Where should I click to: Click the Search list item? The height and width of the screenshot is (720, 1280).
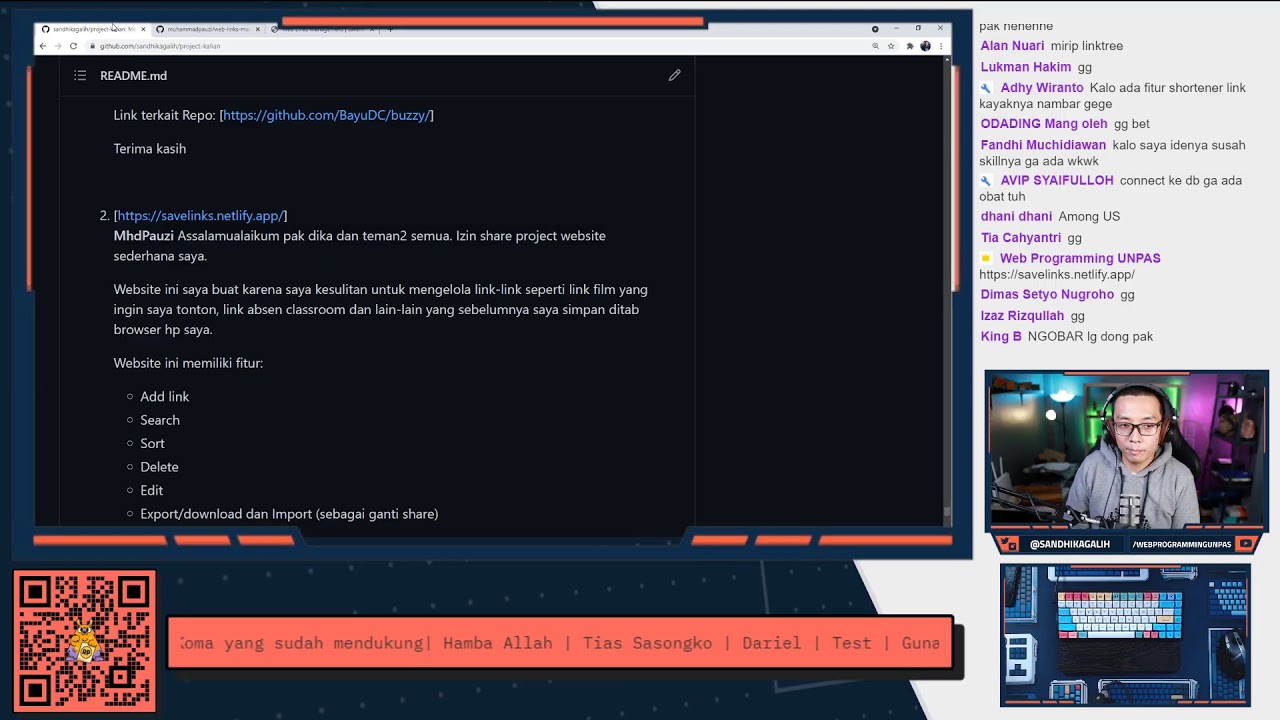159,420
